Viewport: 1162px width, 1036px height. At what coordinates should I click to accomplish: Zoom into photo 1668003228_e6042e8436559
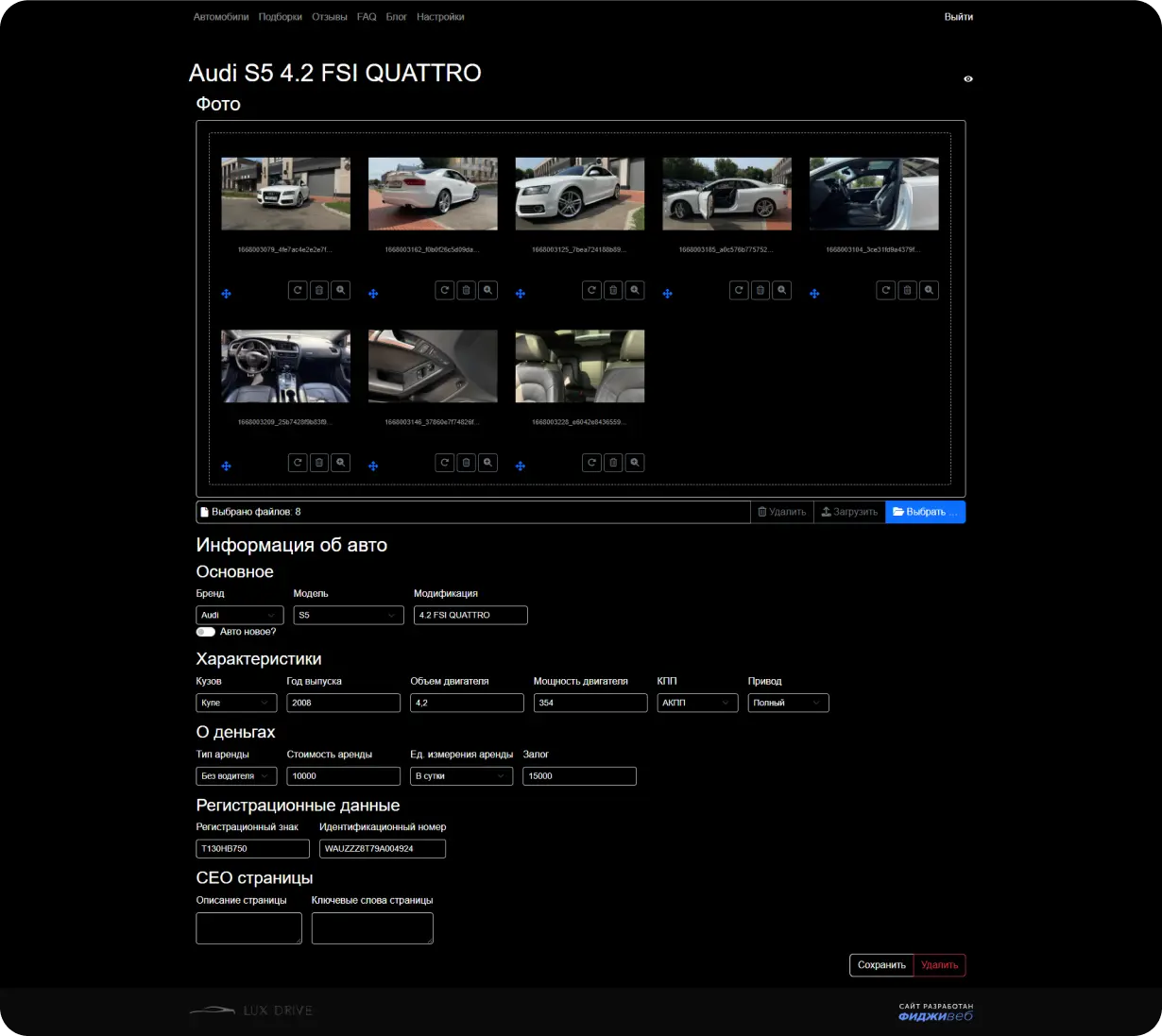(x=636, y=463)
